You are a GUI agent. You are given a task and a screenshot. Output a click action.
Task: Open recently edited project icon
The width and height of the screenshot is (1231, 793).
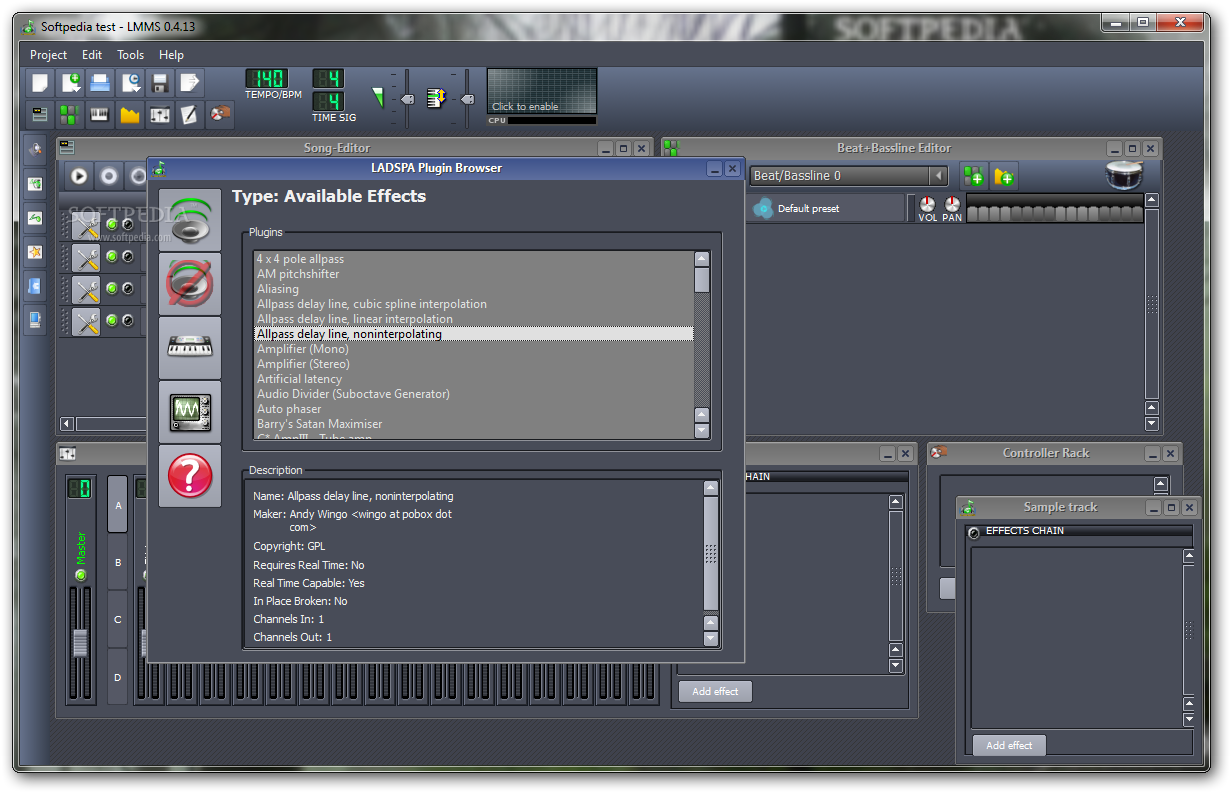tap(131, 83)
